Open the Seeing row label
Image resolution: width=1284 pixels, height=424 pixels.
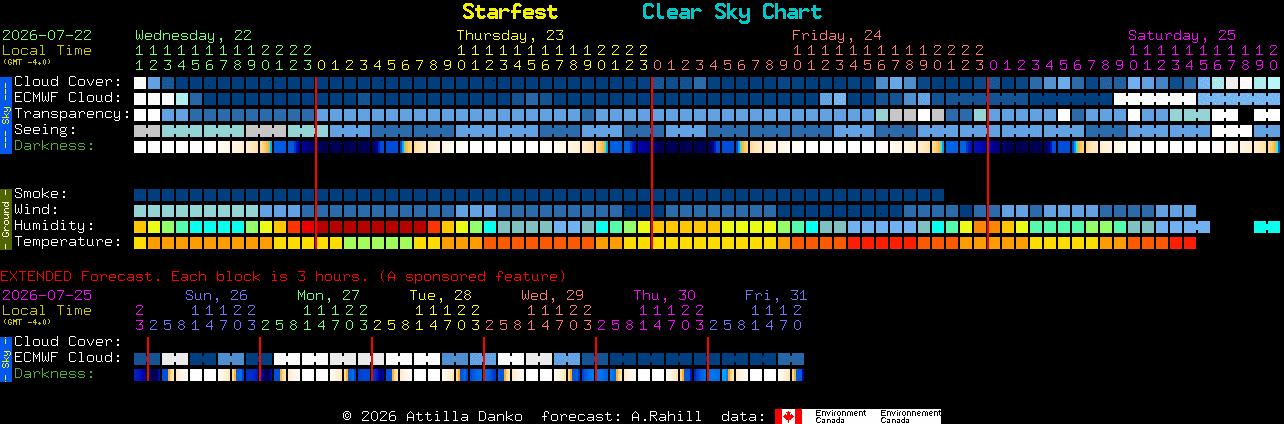point(45,129)
